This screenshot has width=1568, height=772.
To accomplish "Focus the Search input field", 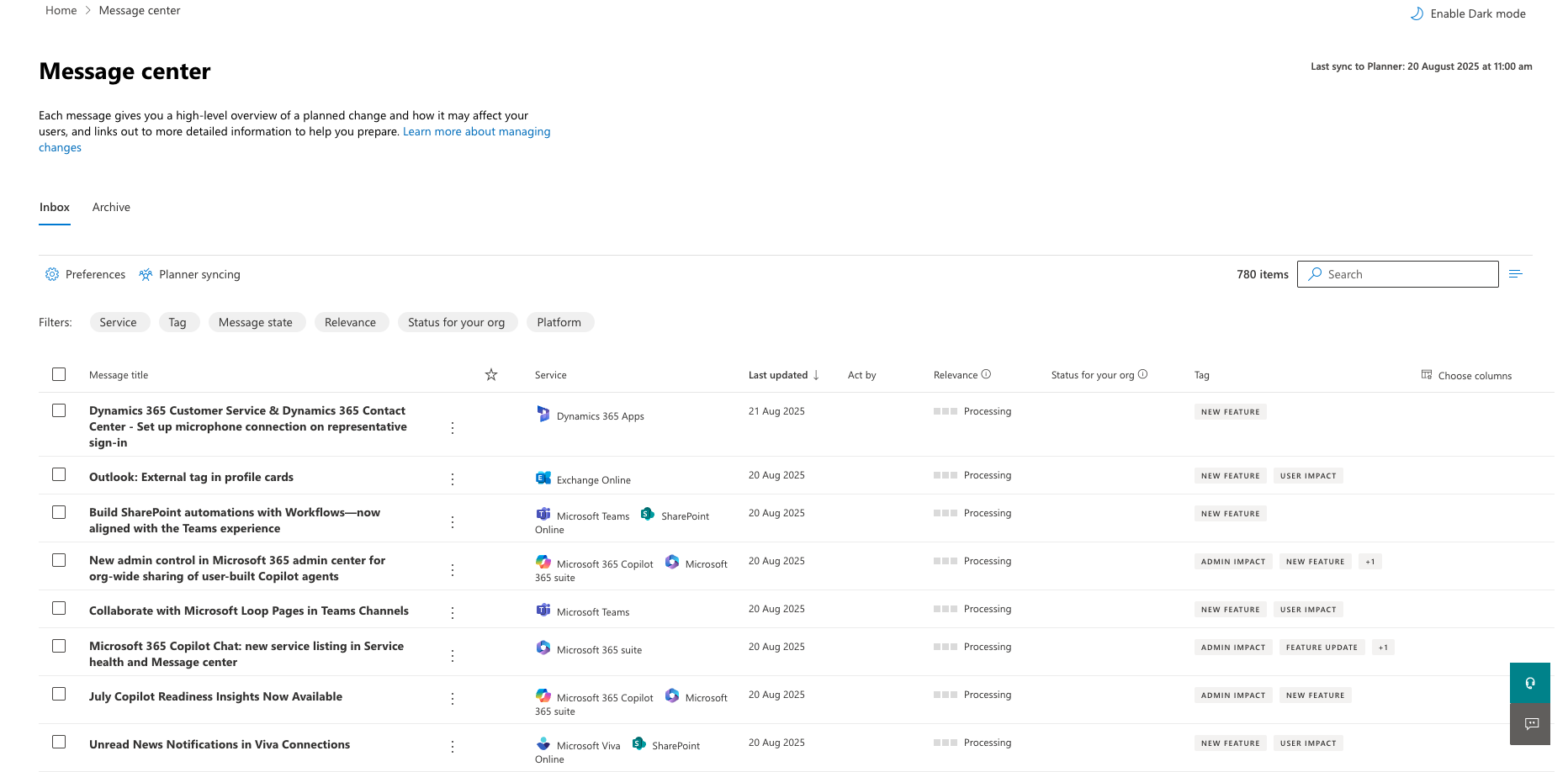I will pos(1398,274).
